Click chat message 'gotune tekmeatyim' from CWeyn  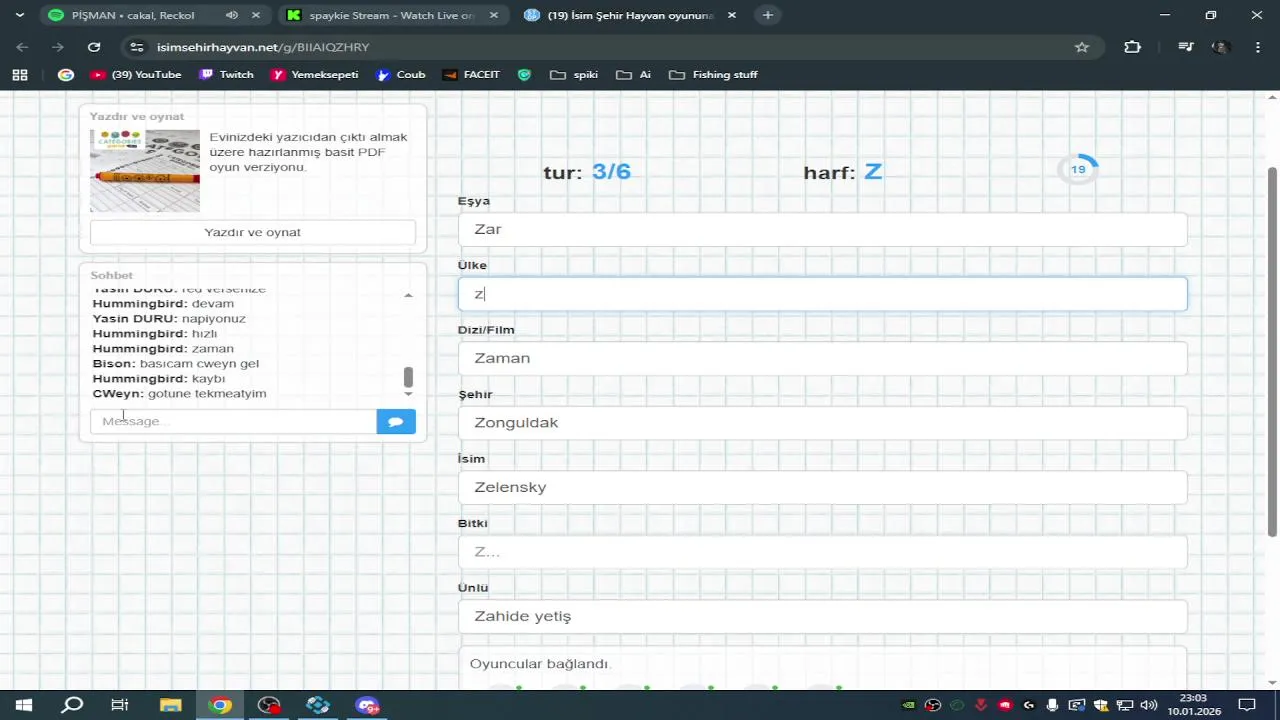pos(207,394)
